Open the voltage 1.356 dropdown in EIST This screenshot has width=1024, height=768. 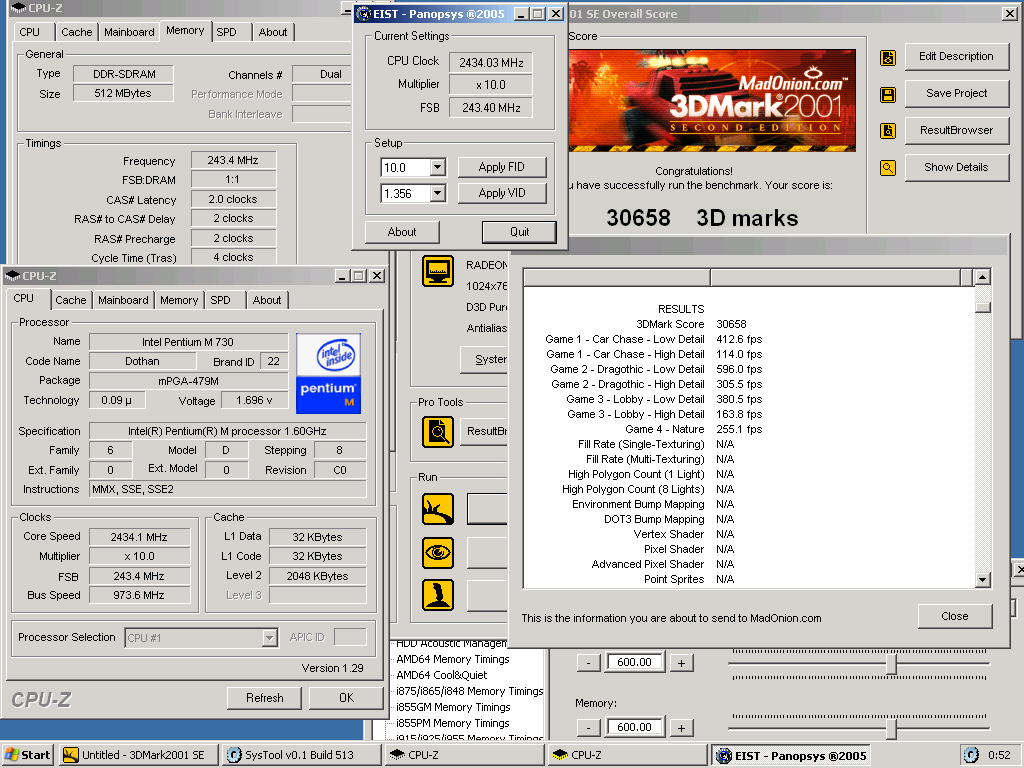pyautogui.click(x=437, y=194)
